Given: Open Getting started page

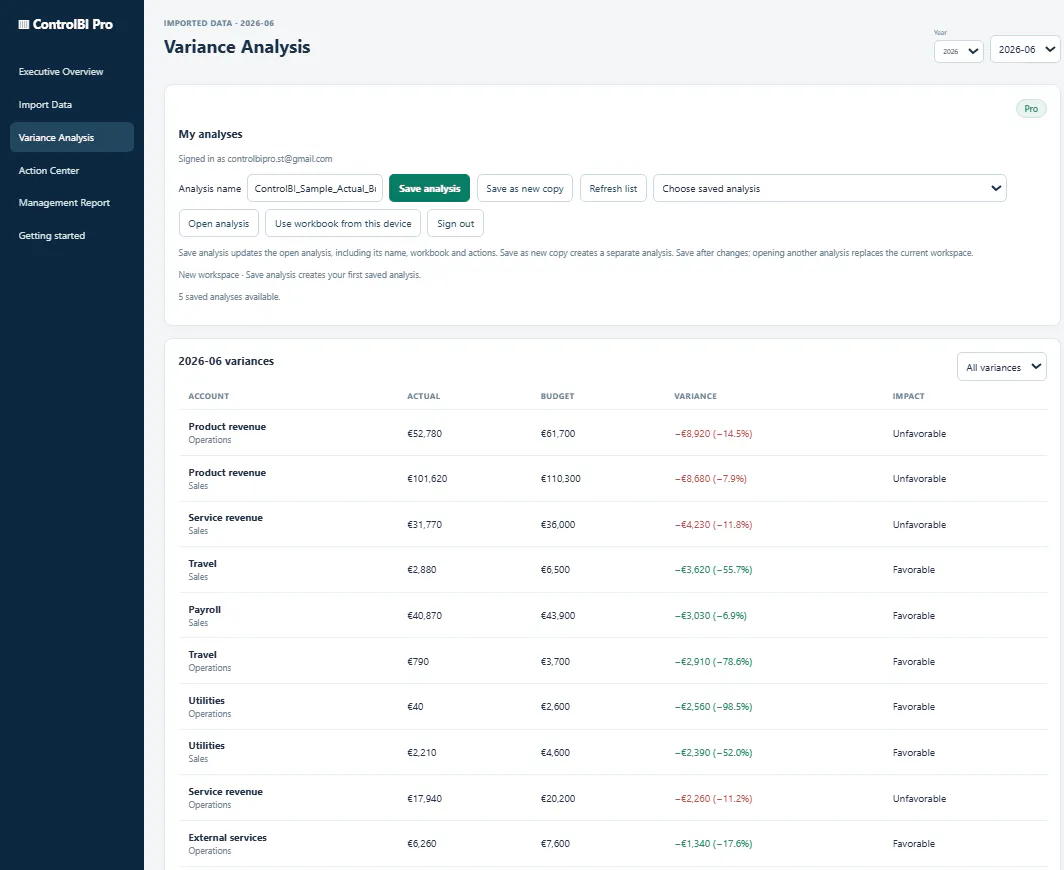Looking at the screenshot, I should click(x=52, y=235).
